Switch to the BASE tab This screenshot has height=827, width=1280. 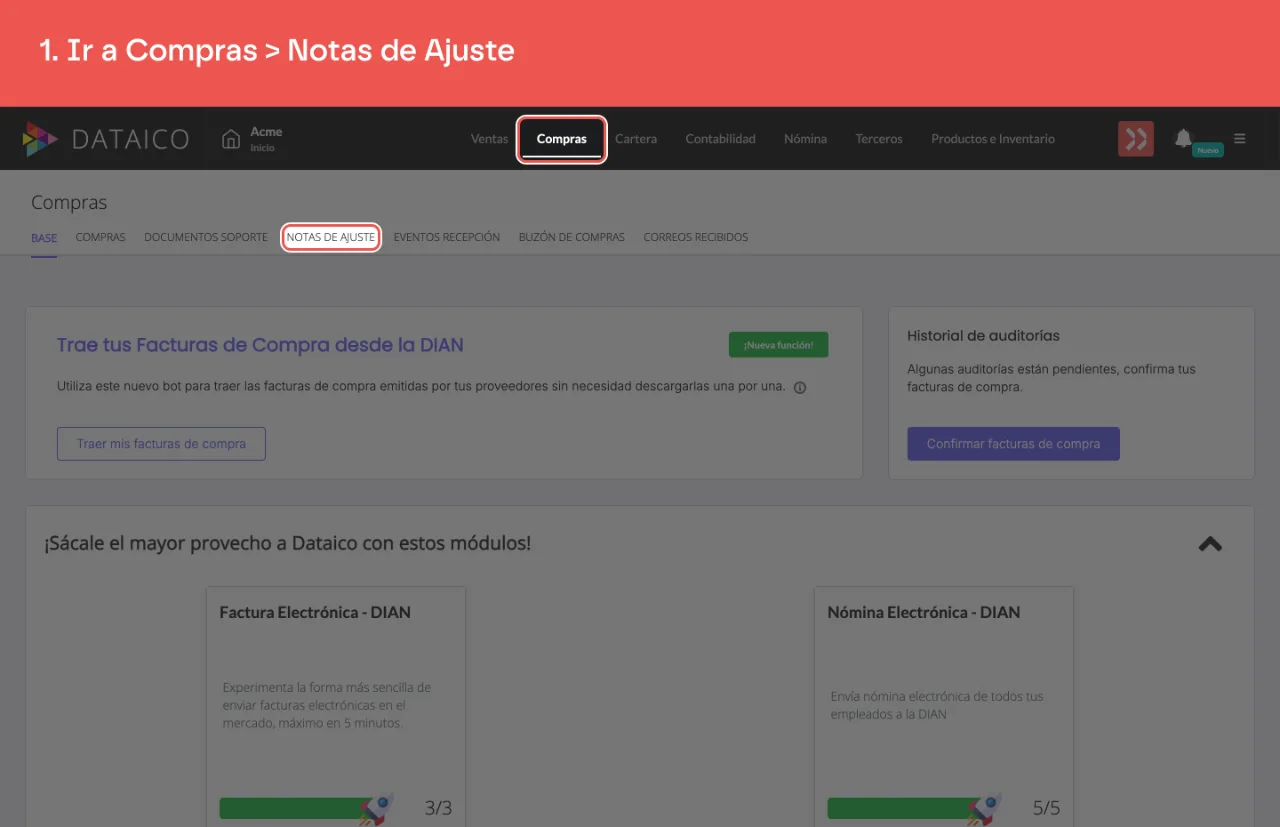[x=44, y=238]
